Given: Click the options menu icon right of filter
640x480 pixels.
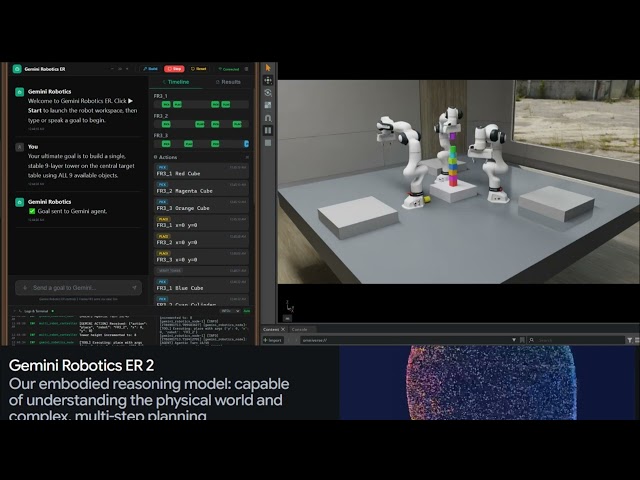Looking at the screenshot, I should [637, 340].
